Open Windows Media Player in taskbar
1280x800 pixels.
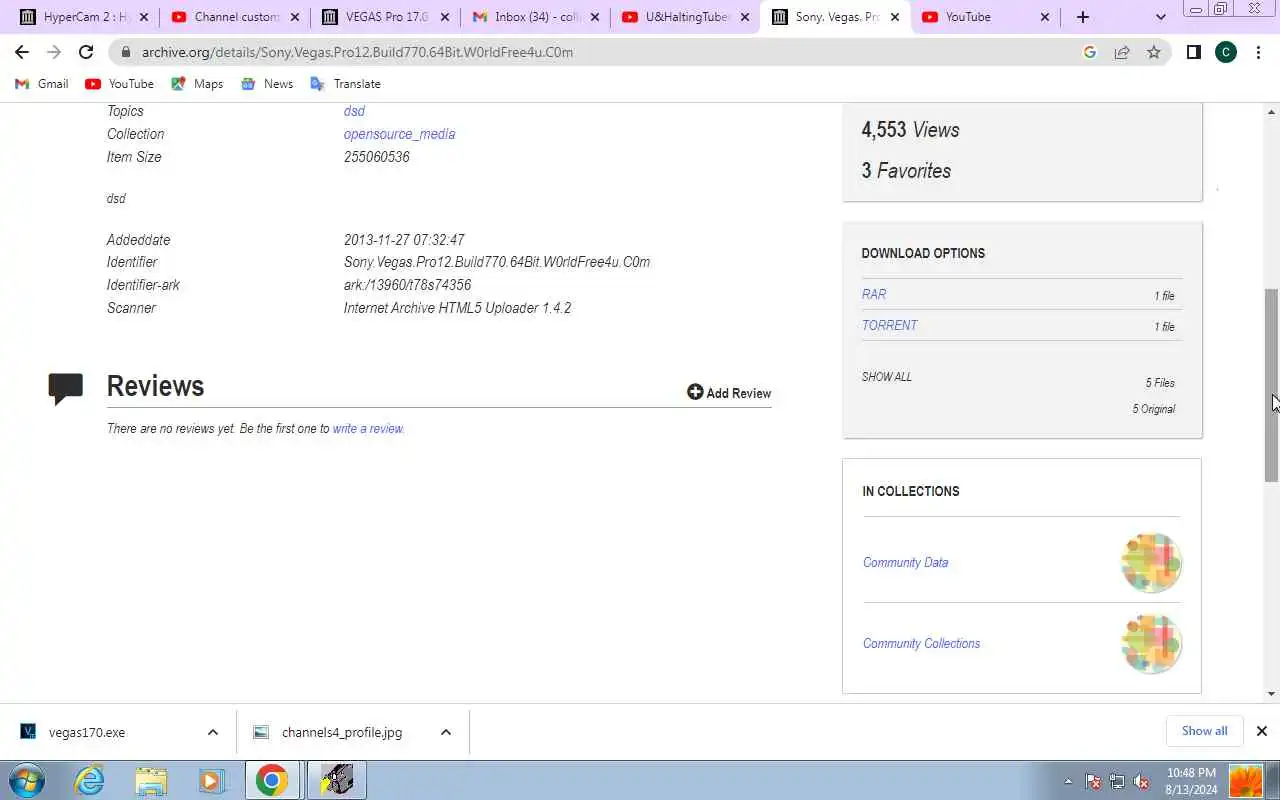tap(212, 780)
